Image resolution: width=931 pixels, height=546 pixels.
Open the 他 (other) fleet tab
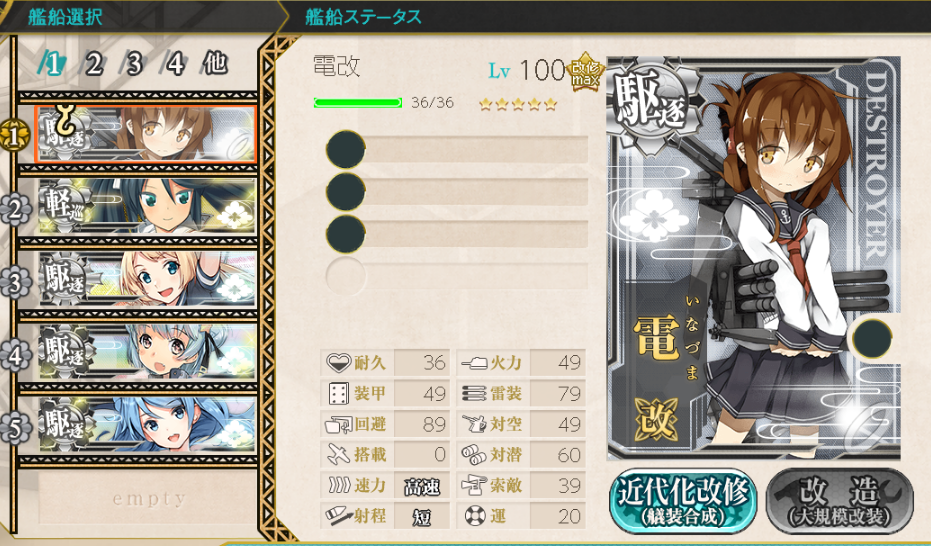point(214,63)
